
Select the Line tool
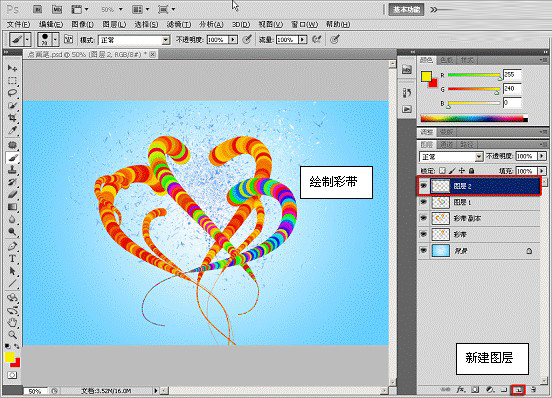12,283
